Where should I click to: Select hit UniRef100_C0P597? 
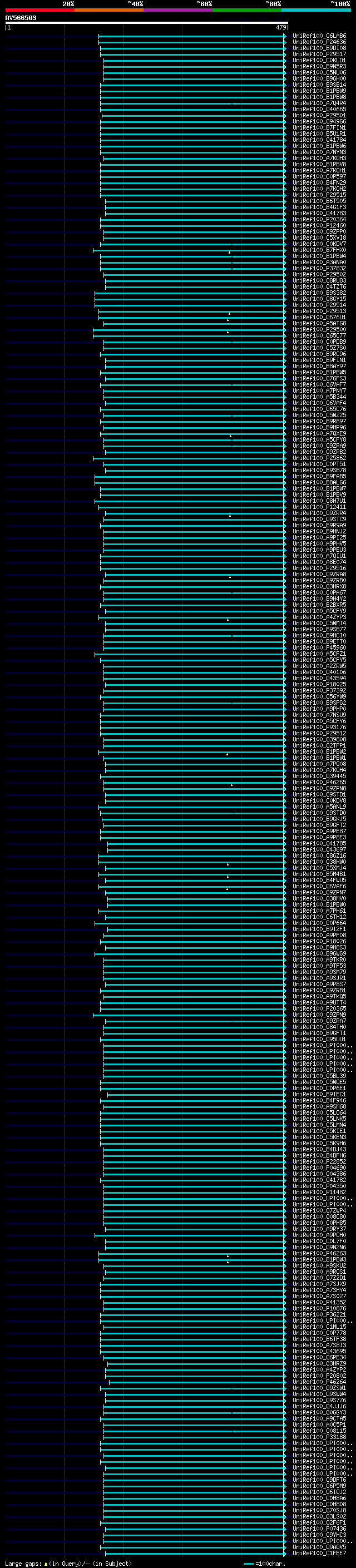tap(319, 176)
